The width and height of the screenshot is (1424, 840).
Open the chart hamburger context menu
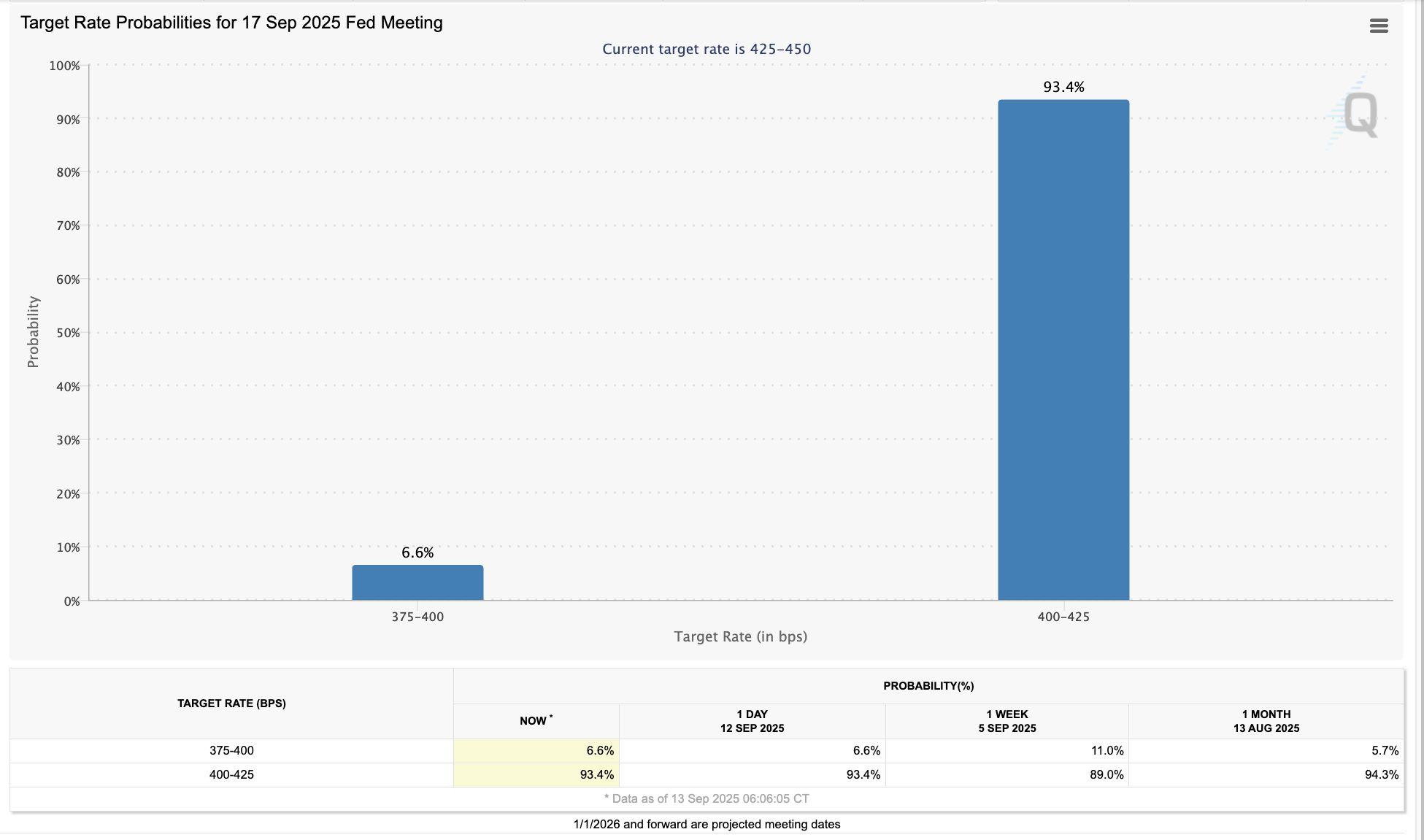[1378, 26]
